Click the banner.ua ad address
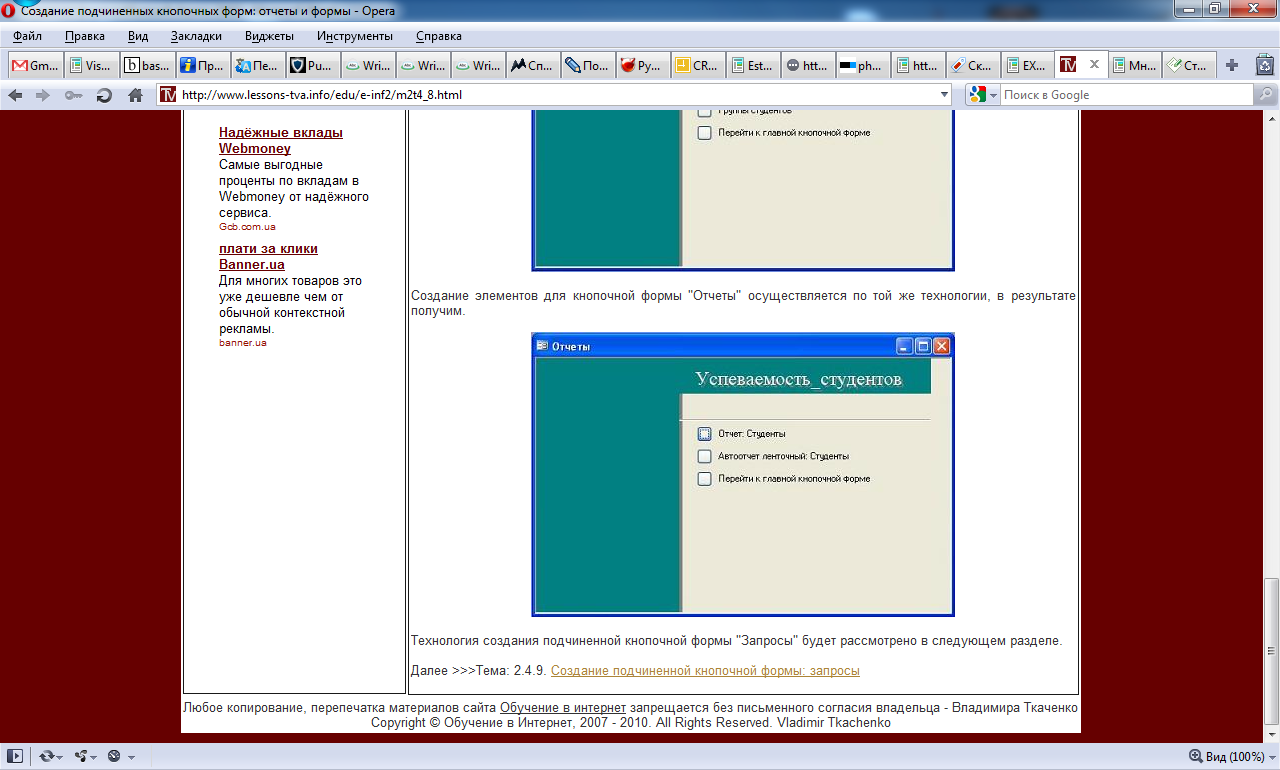 243,343
